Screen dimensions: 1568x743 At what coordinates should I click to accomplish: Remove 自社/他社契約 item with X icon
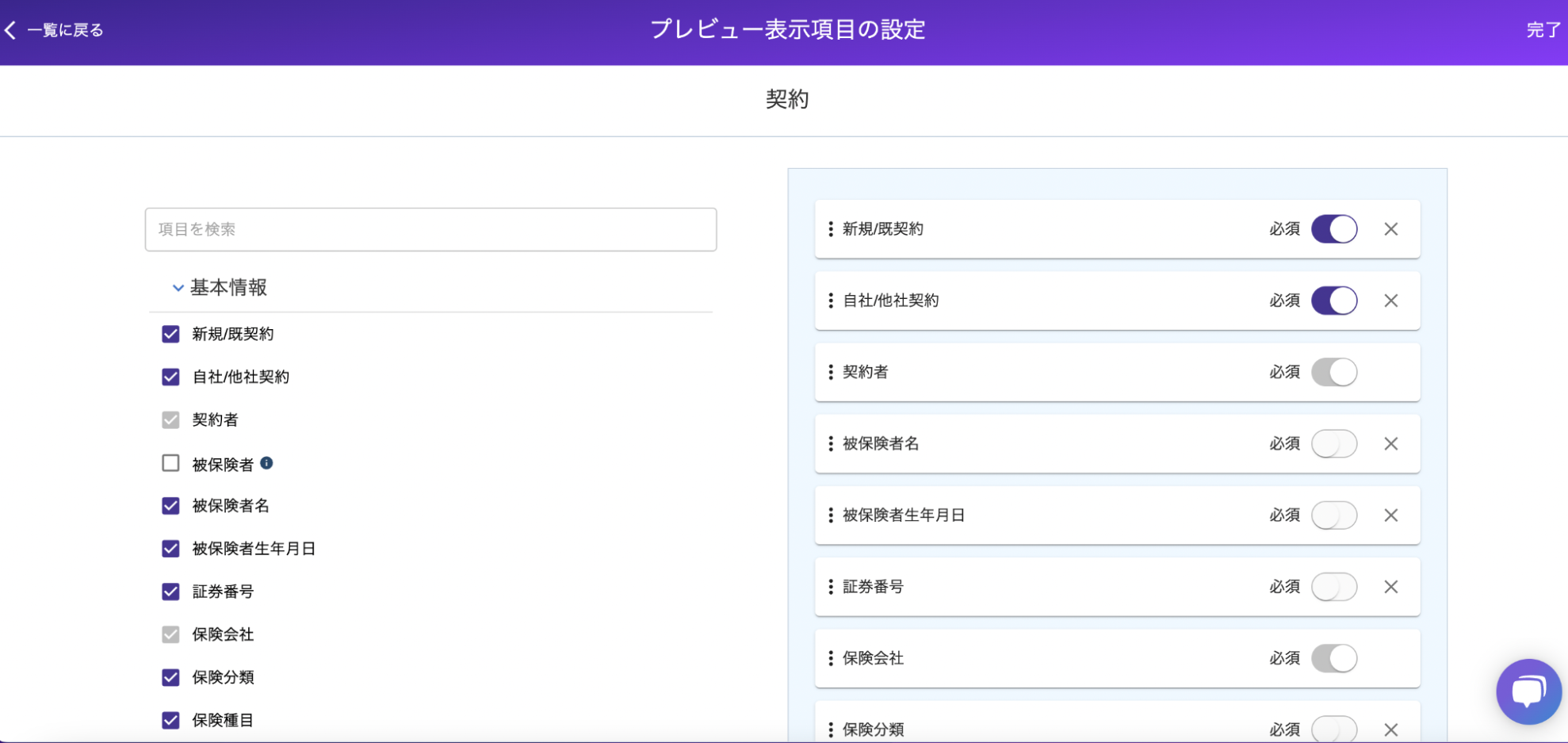click(1390, 301)
